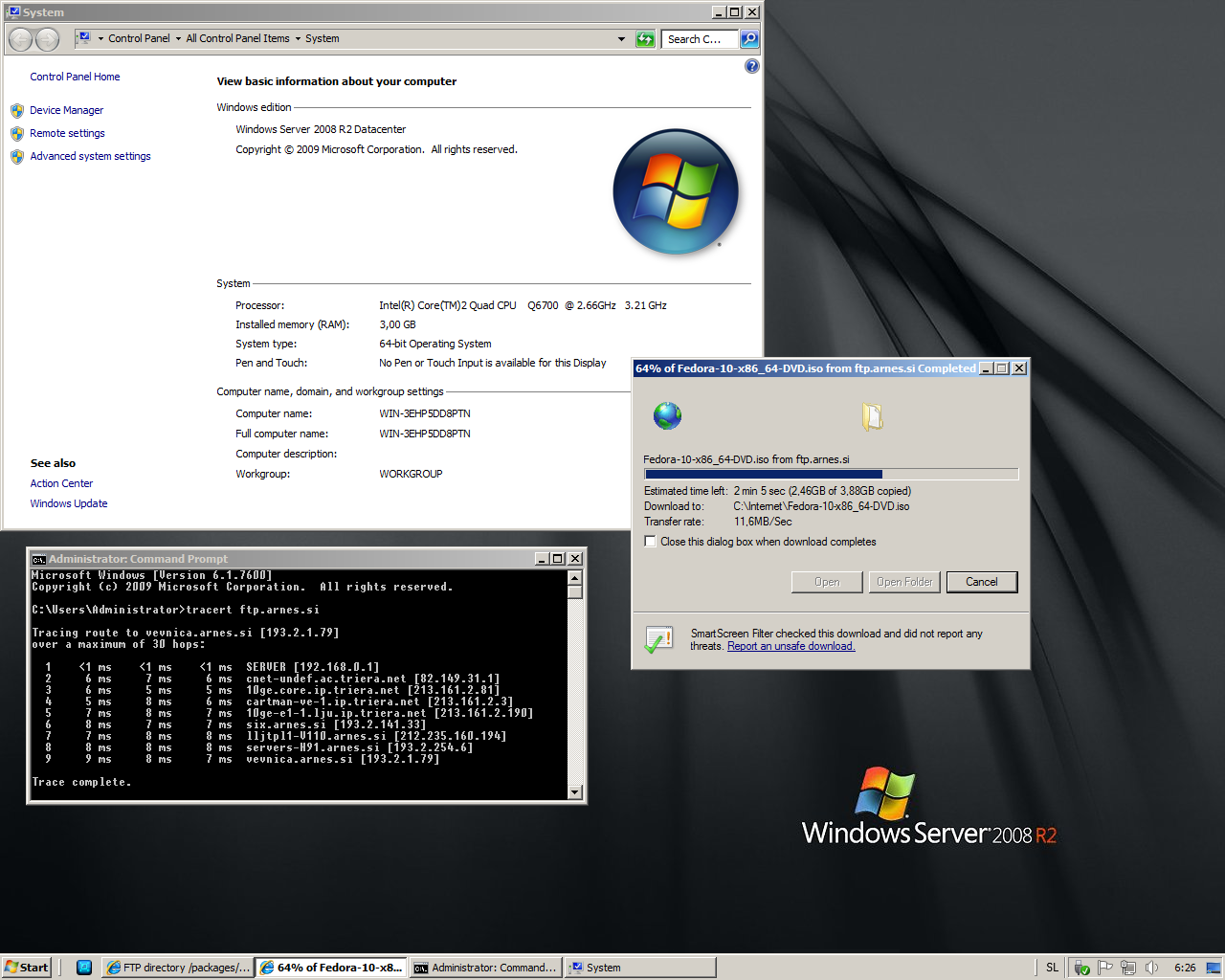Viewport: 1225px width, 980px height.
Task: Click the taskbar clock showing 6:26
Action: 1185,968
